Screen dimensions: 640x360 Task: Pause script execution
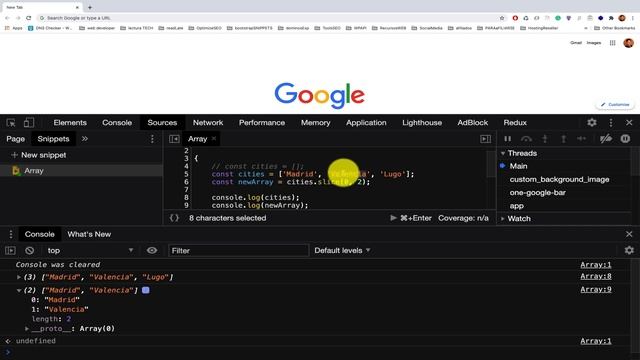click(x=507, y=139)
